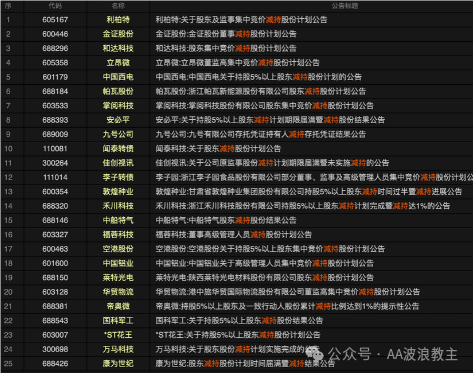
Task: Click stock code 688296
Action: 55,48
